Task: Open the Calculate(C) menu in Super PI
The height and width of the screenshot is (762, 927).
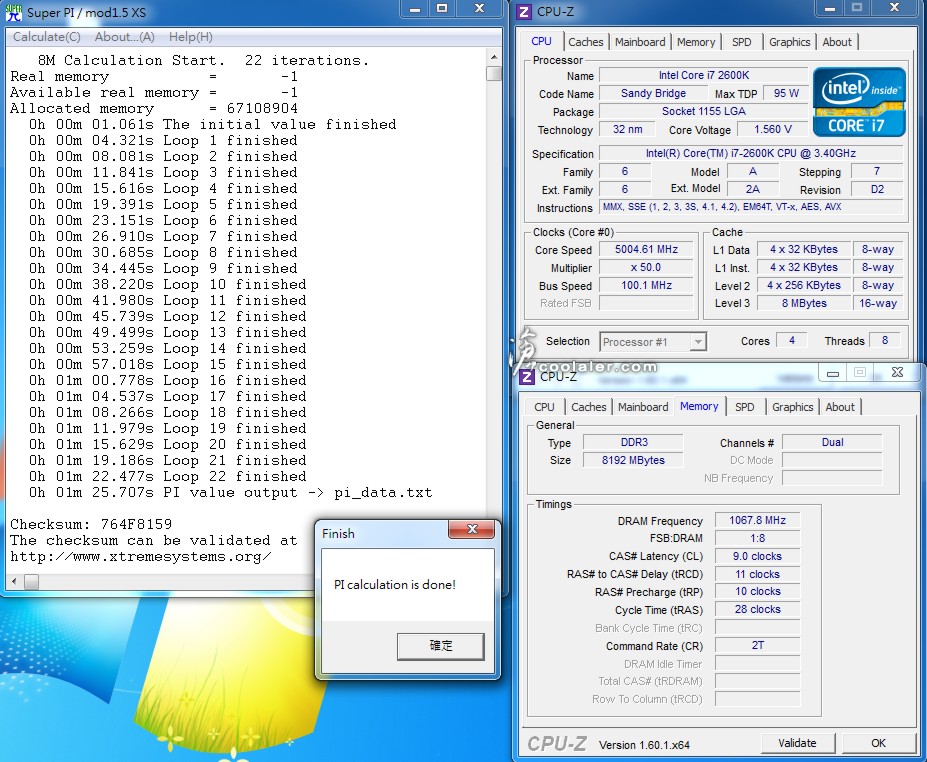Action: click(47, 37)
